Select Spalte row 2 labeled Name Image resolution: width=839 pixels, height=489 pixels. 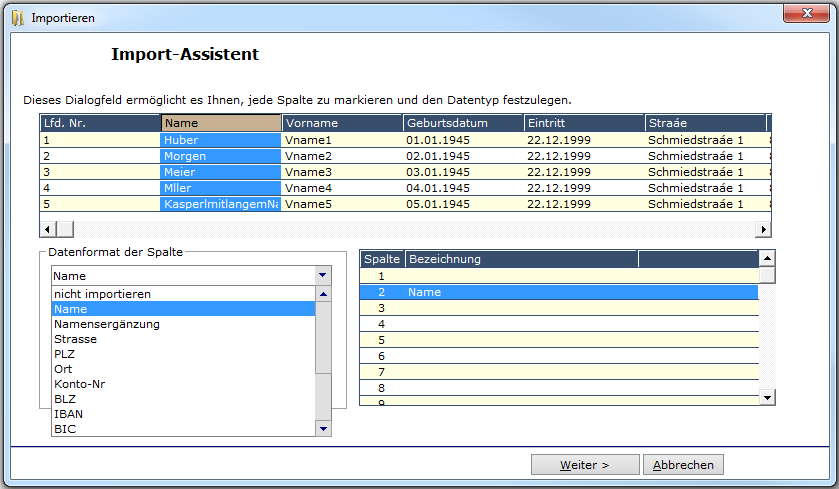click(x=559, y=292)
